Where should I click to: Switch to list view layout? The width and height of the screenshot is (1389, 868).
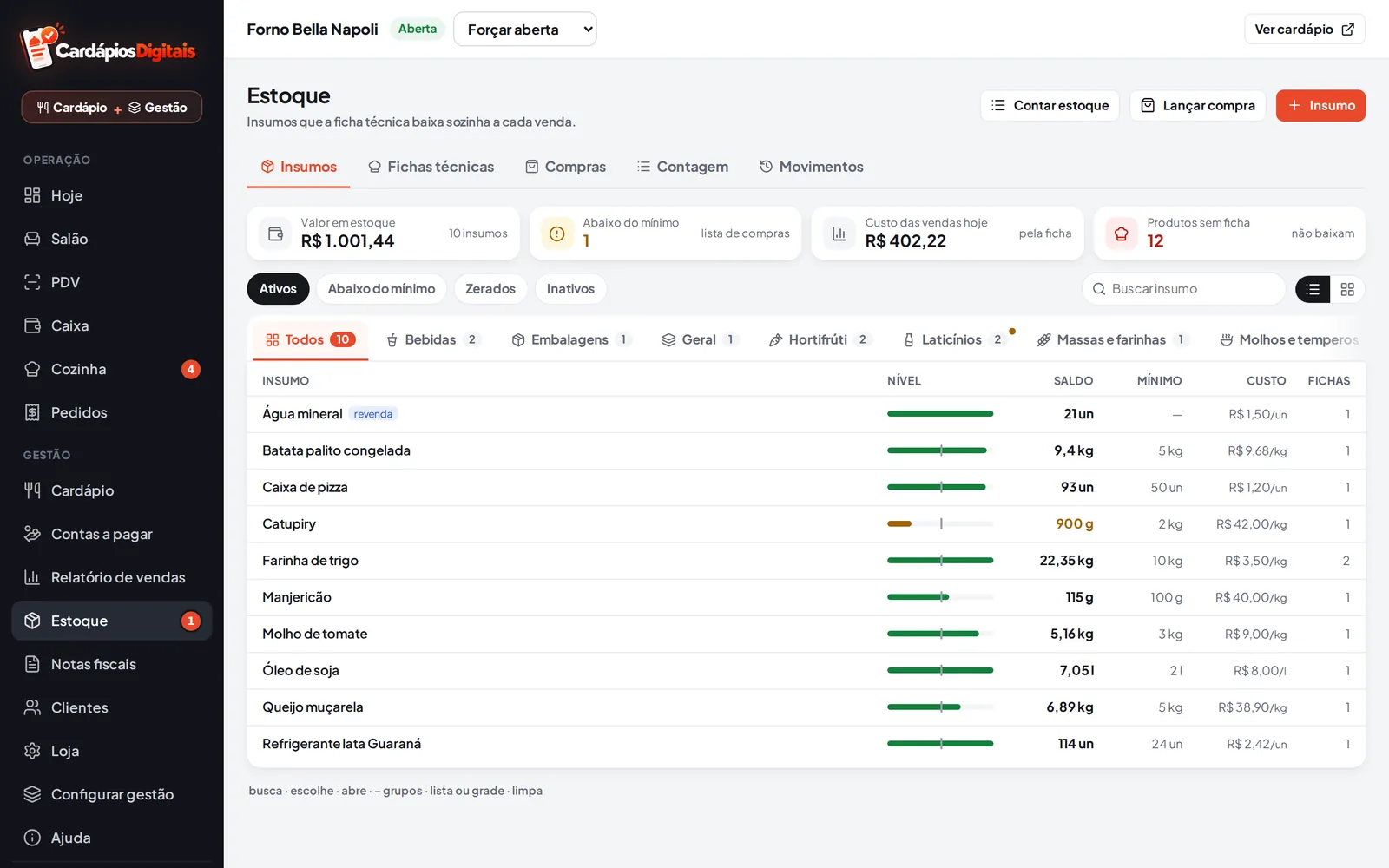pyautogui.click(x=1313, y=289)
